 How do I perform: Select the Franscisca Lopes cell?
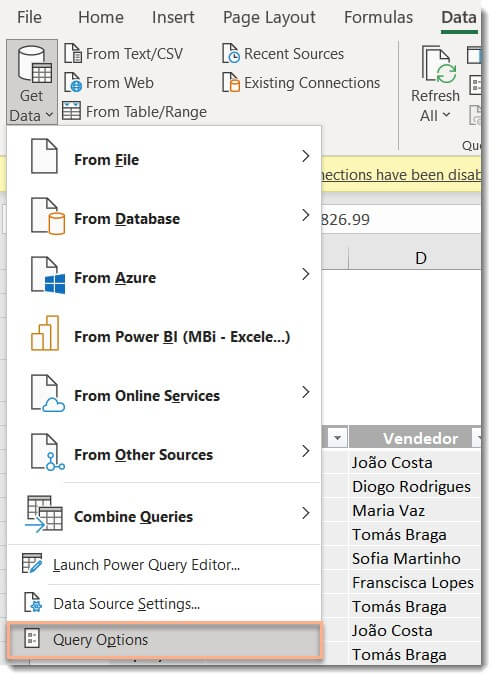pos(415,582)
